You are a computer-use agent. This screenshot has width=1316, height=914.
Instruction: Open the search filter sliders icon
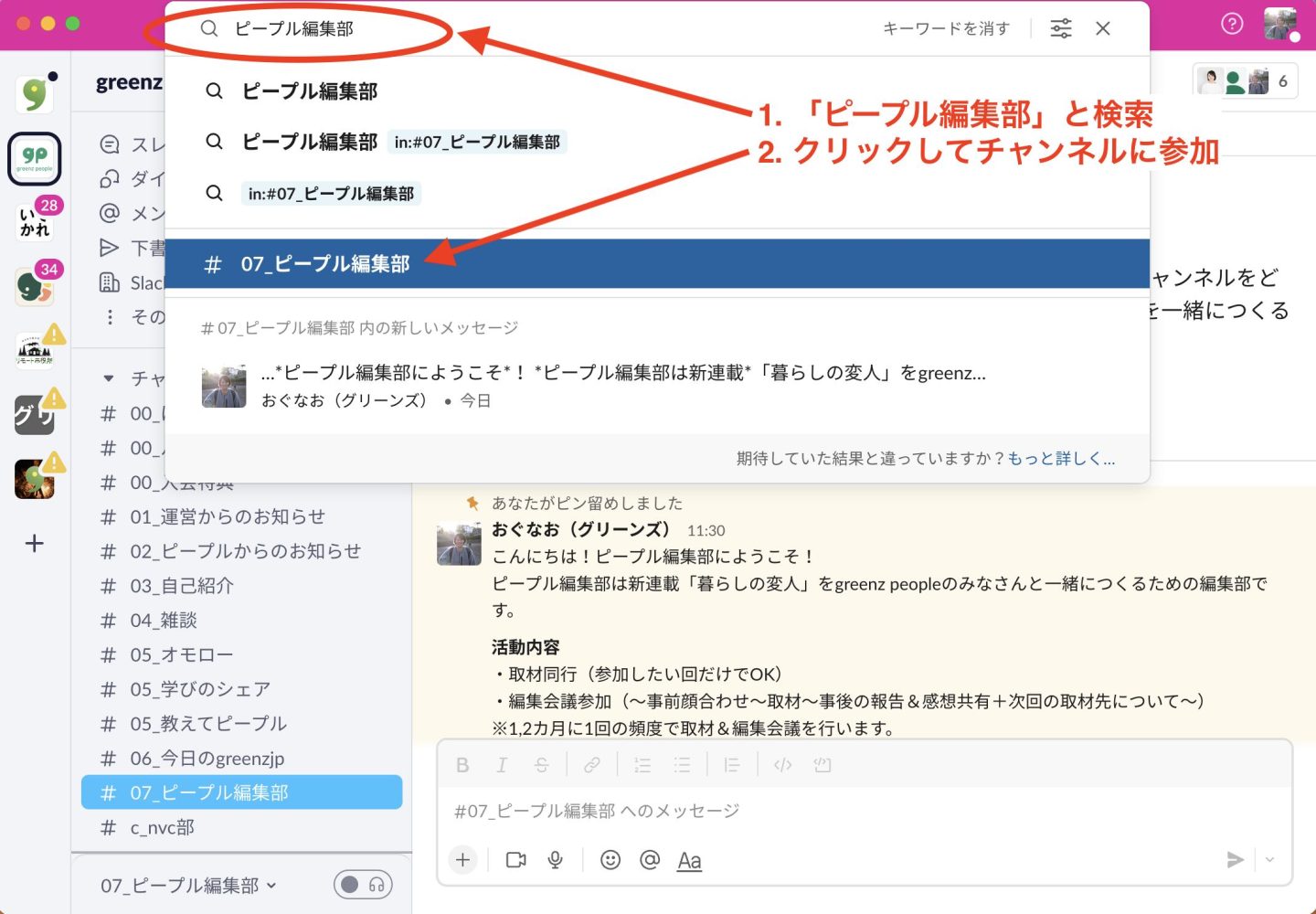[x=1060, y=28]
